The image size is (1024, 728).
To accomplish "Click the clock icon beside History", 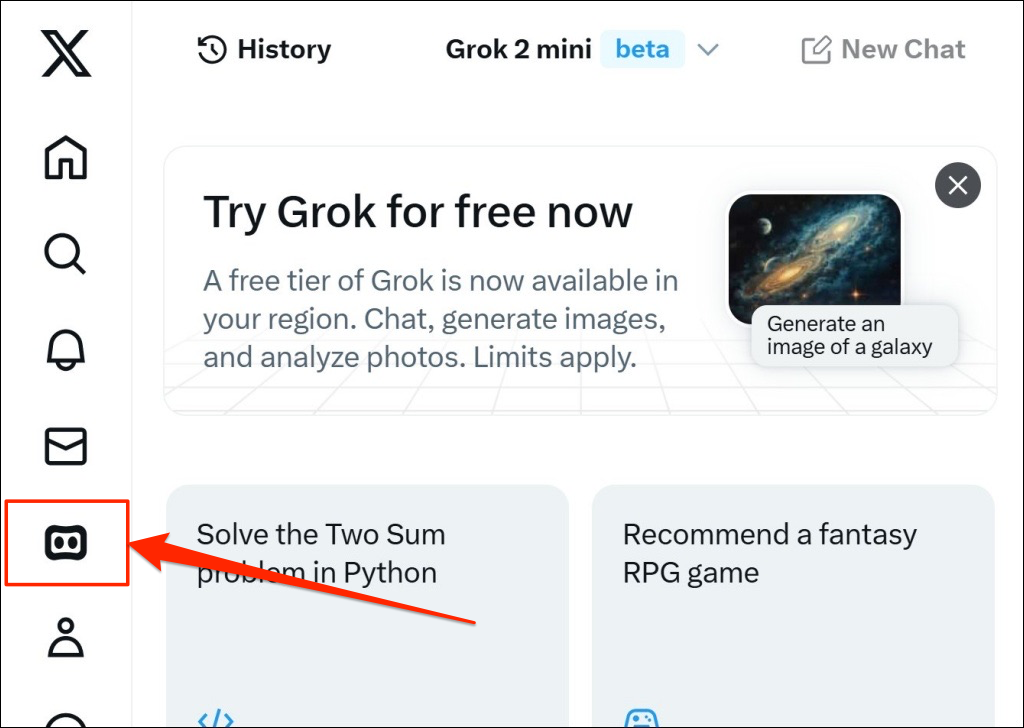I will click(212, 50).
